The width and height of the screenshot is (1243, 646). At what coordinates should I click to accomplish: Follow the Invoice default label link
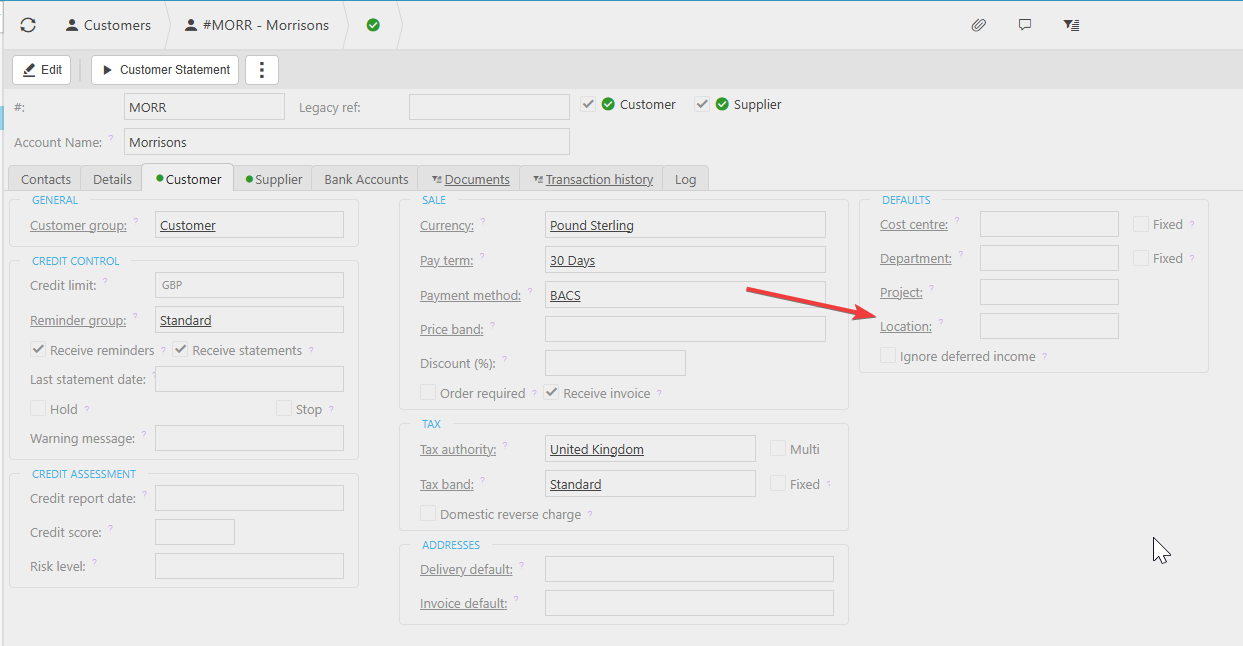pos(463,603)
